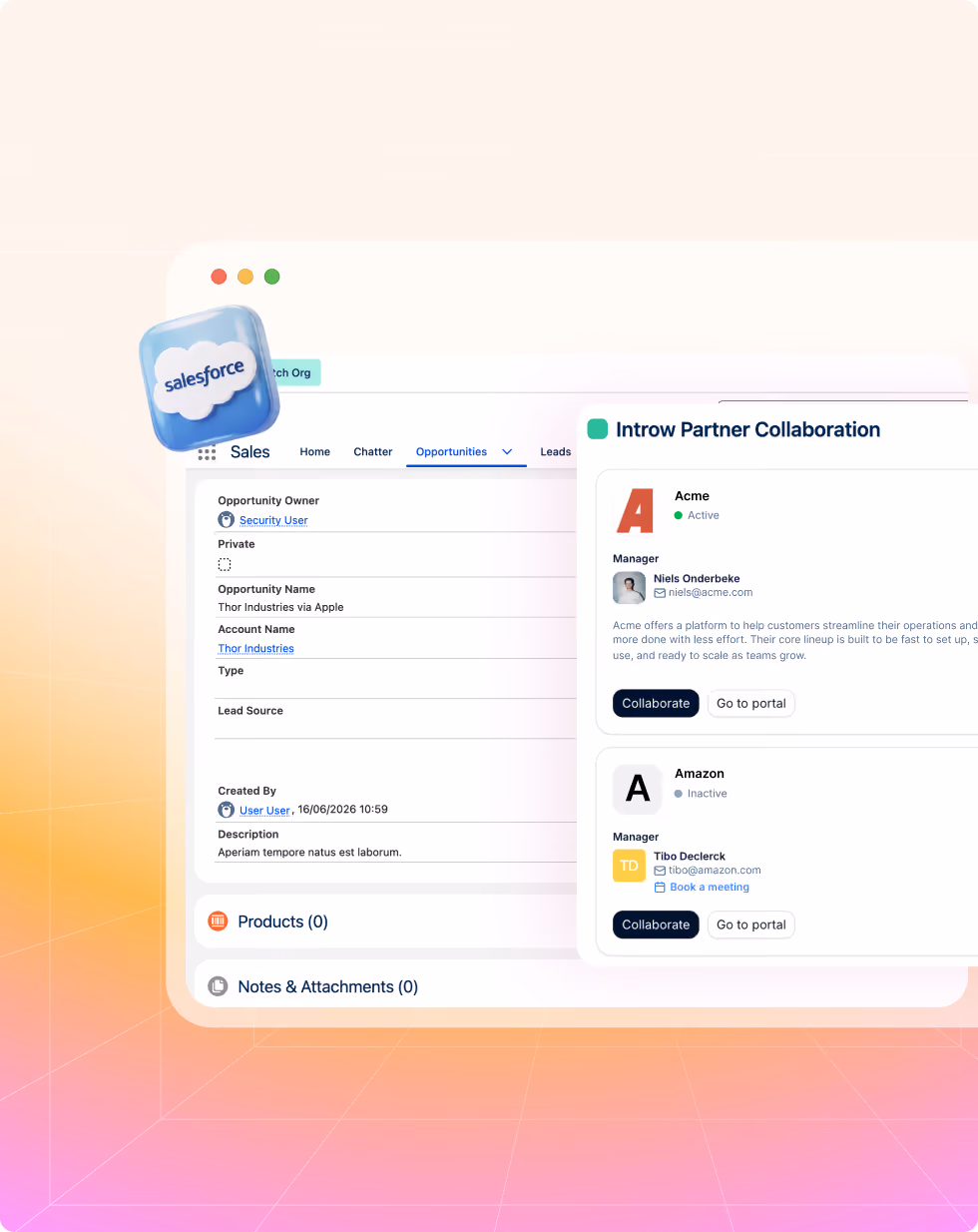Click the niels@acme.com email address
978x1232 pixels.
[x=711, y=593]
